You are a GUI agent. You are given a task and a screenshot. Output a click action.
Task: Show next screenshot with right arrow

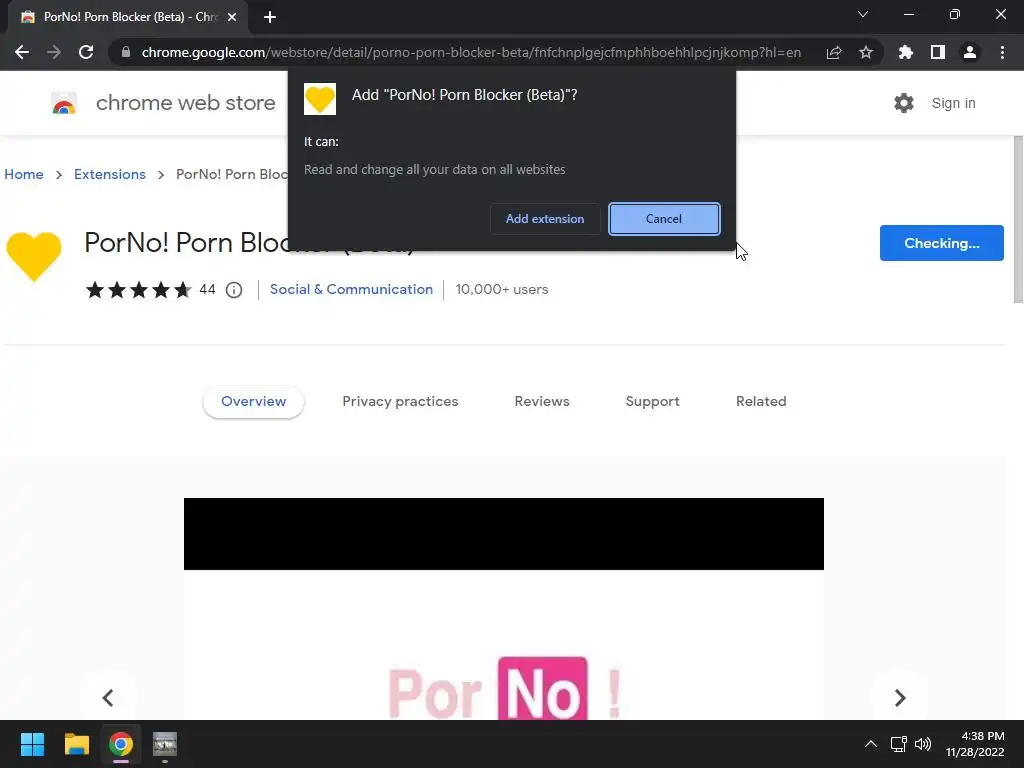(x=900, y=697)
